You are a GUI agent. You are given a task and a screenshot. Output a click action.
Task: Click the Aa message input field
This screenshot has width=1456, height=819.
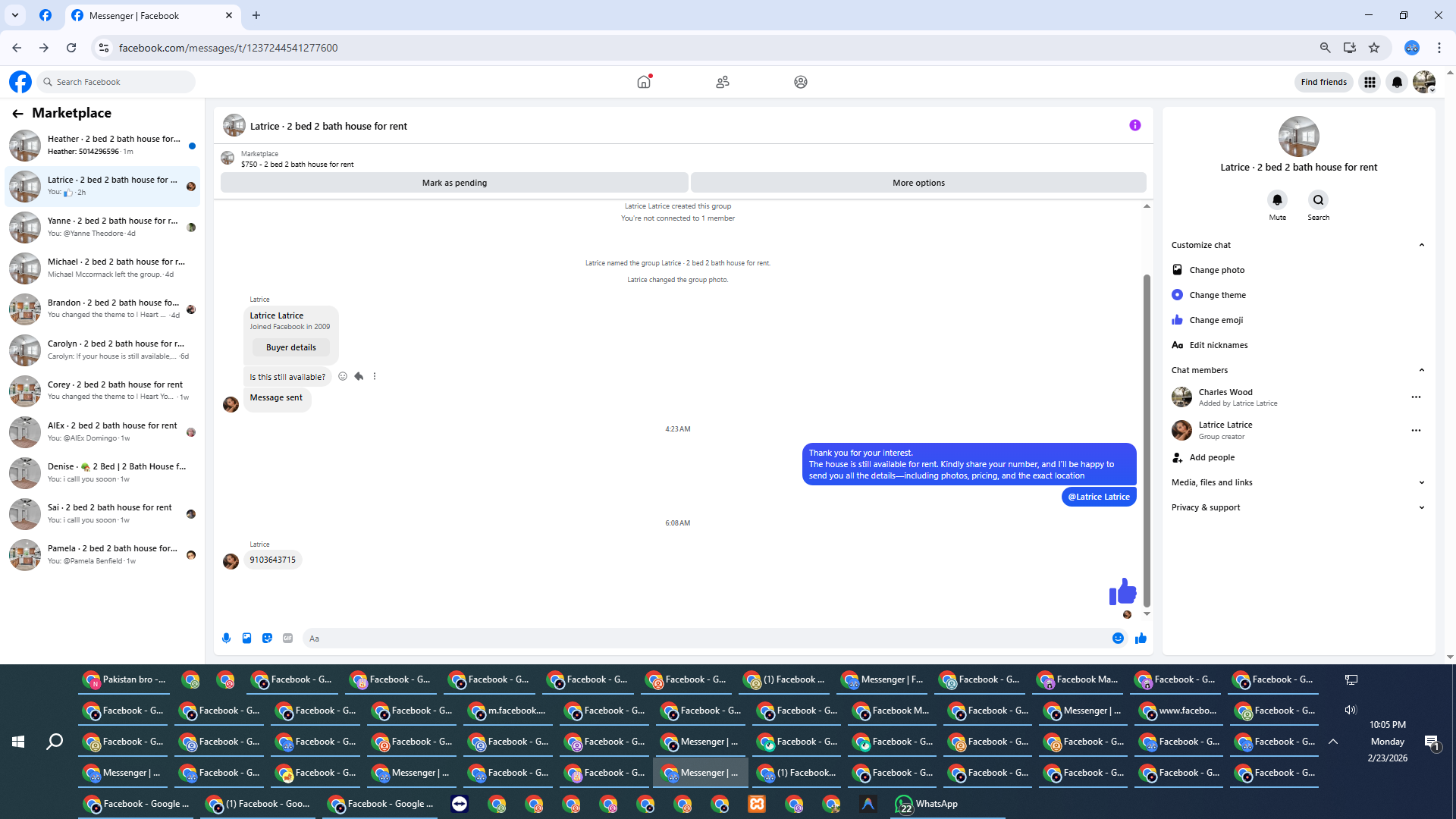(x=705, y=639)
